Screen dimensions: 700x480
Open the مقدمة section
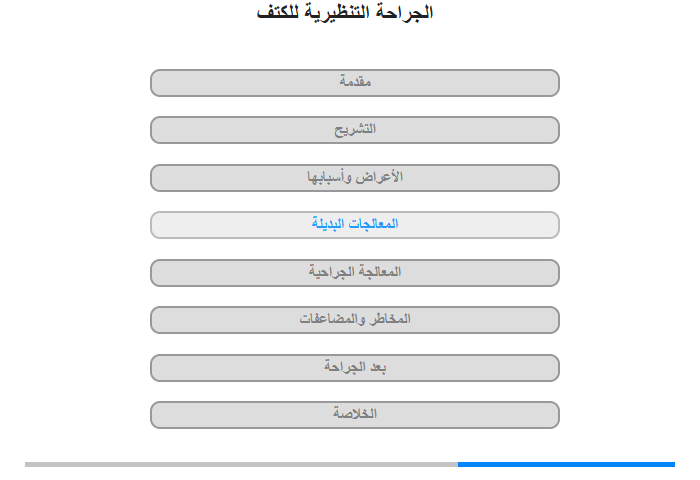click(x=355, y=83)
